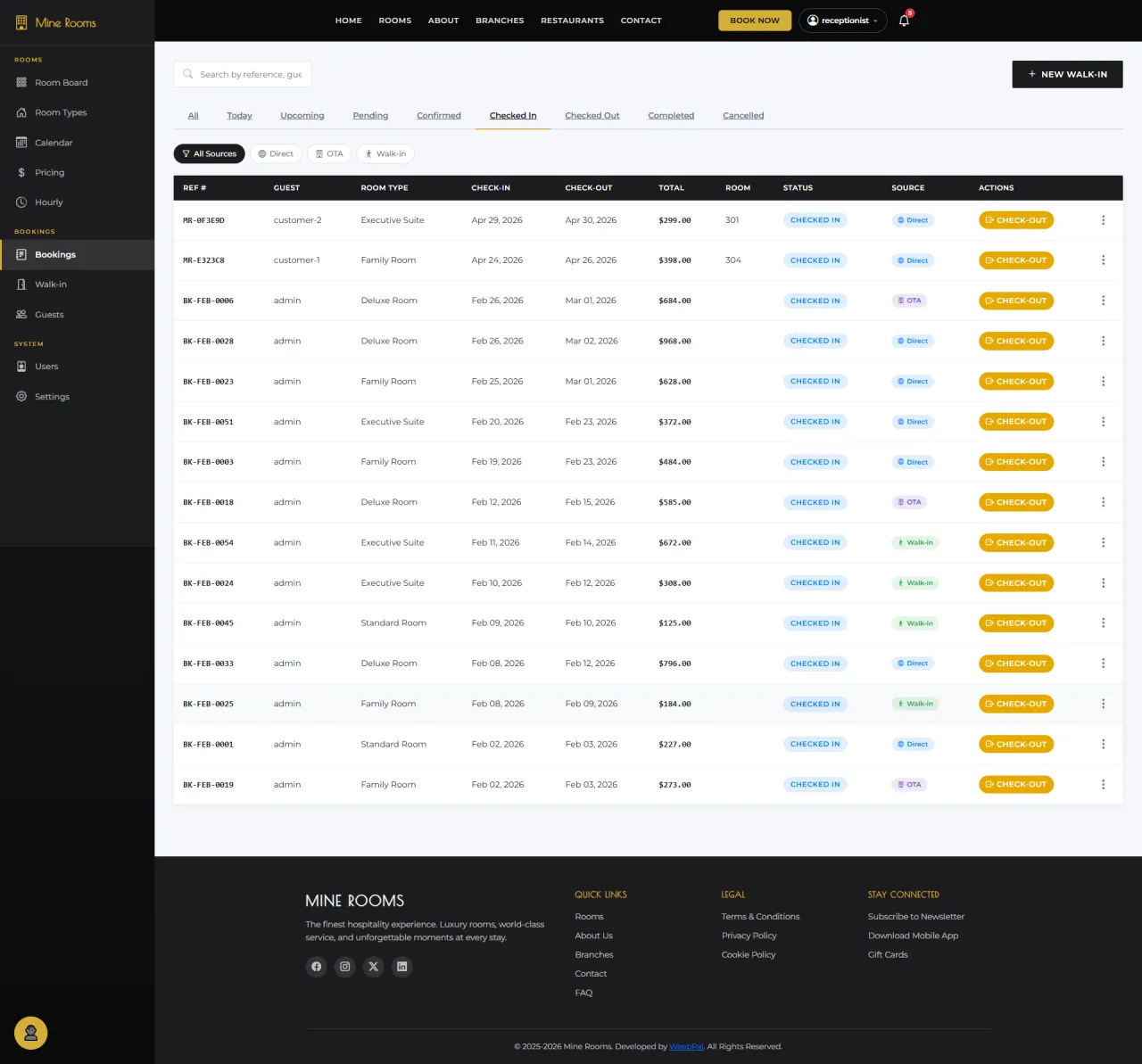Screen dimensions: 1142x1064
Task: Check out booking MR-0F3E9D
Action: [x=1016, y=220]
